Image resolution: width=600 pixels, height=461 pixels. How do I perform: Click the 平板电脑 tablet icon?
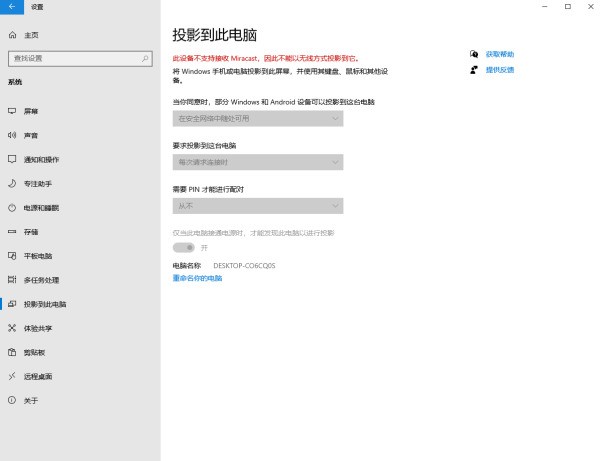[12, 256]
